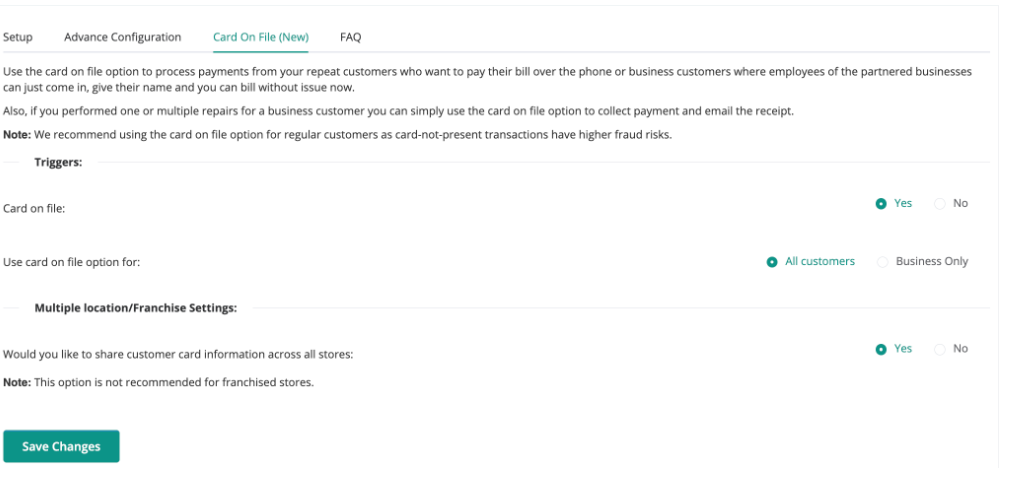1010x480 pixels.
Task: Select the Card On File (New) tab
Action: (x=260, y=37)
